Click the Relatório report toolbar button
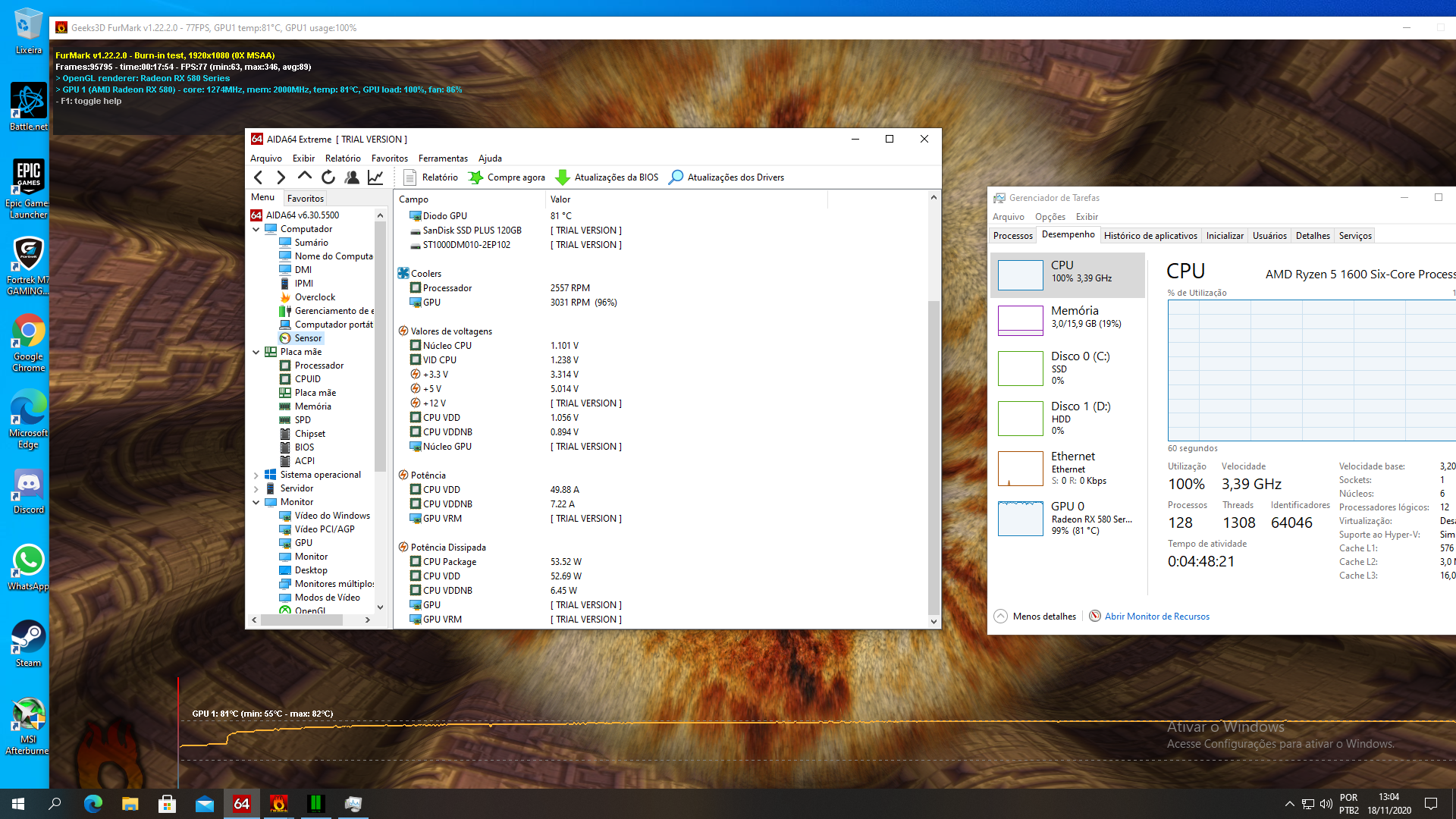1456x819 pixels. tap(431, 177)
